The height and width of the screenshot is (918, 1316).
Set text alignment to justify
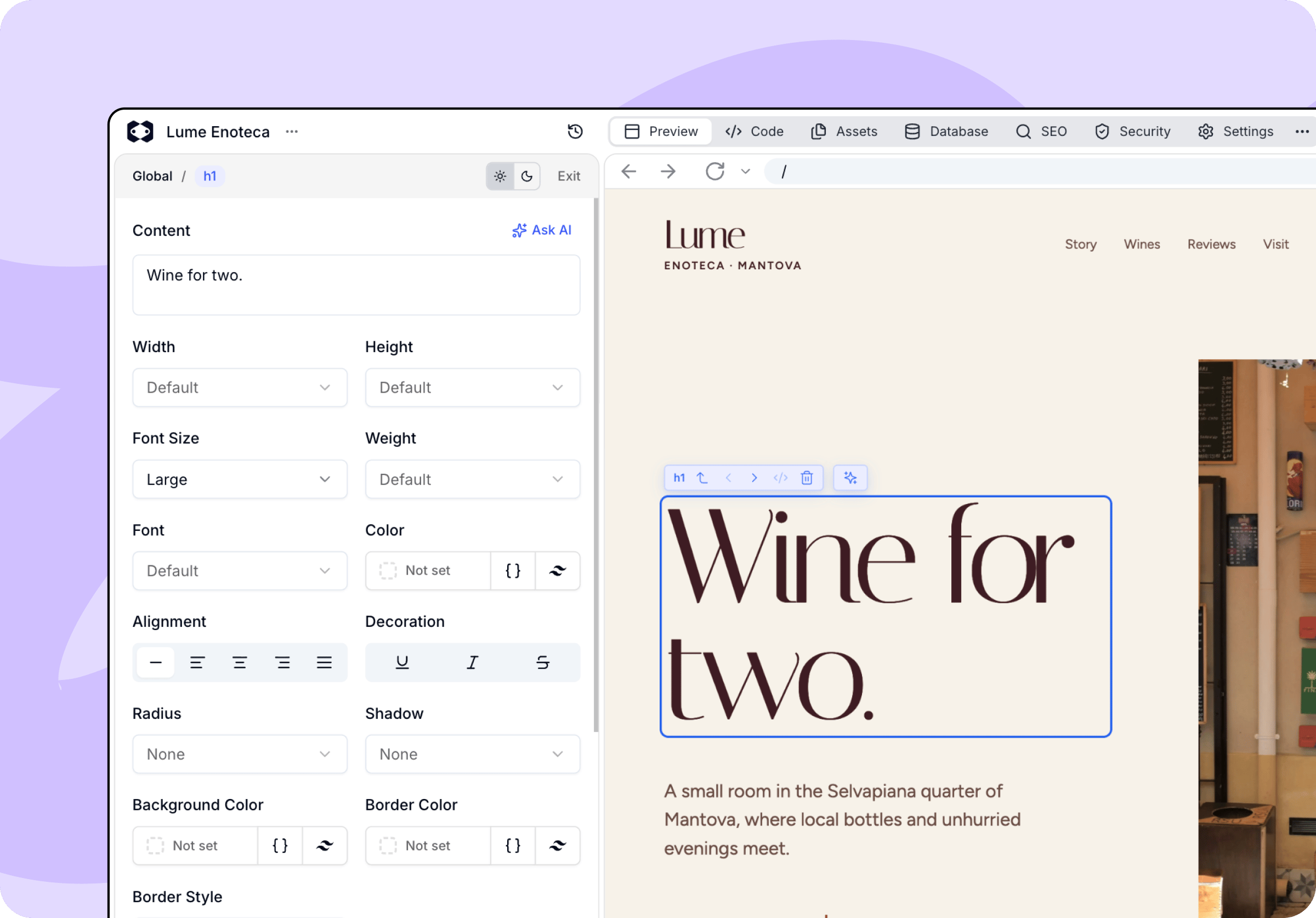(325, 663)
